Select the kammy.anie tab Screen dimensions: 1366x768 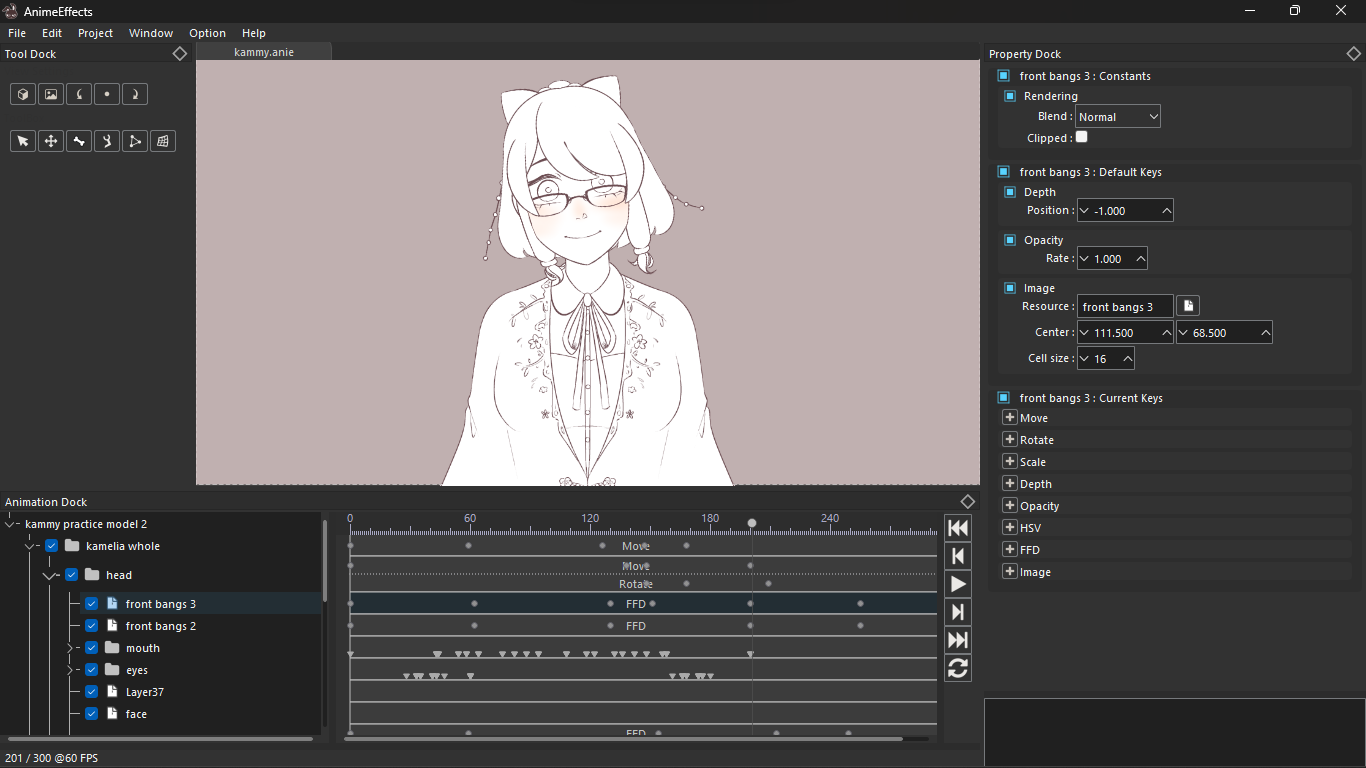pos(264,52)
